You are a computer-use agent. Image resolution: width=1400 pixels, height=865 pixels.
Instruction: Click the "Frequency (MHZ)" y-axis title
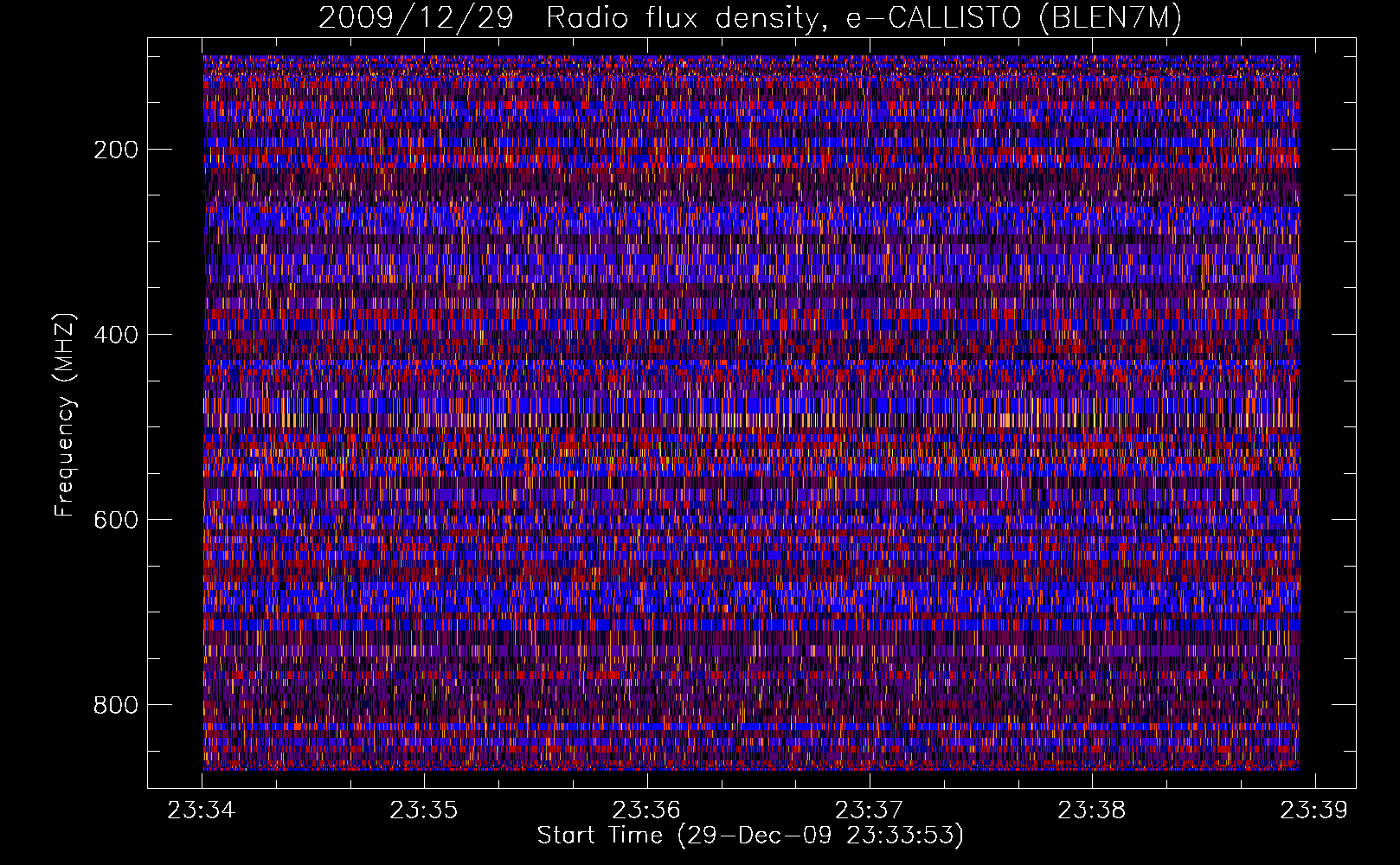point(65,415)
